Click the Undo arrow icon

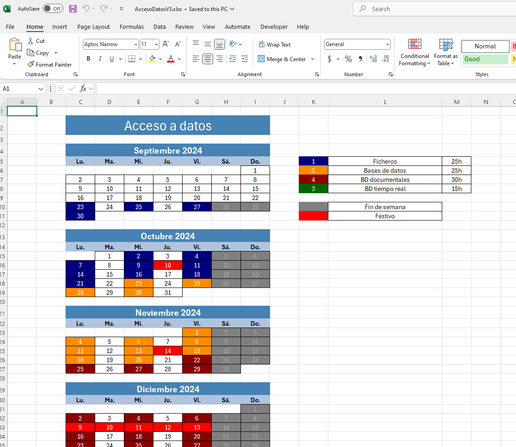coord(86,9)
